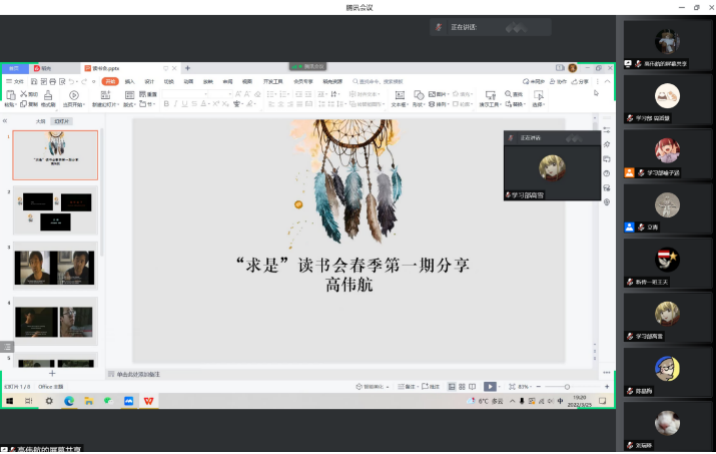
Task: Open the 插入 (Insert) ribbon tab
Action: point(129,81)
